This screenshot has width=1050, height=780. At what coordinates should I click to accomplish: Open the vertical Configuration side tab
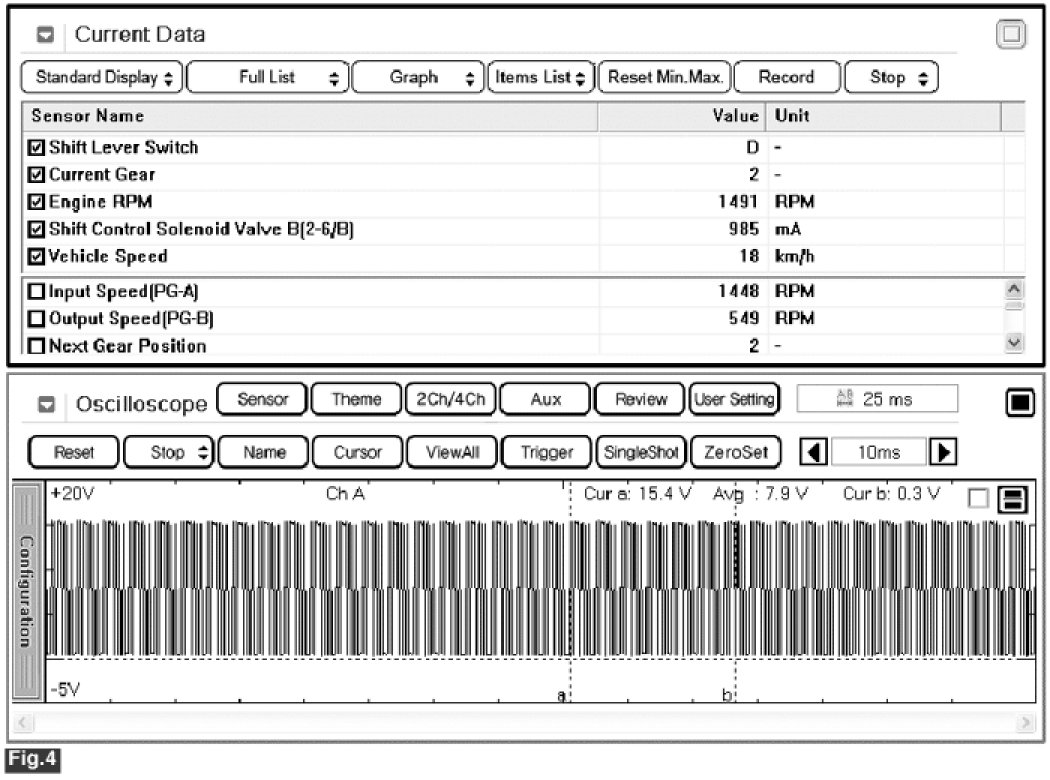pos(27,590)
